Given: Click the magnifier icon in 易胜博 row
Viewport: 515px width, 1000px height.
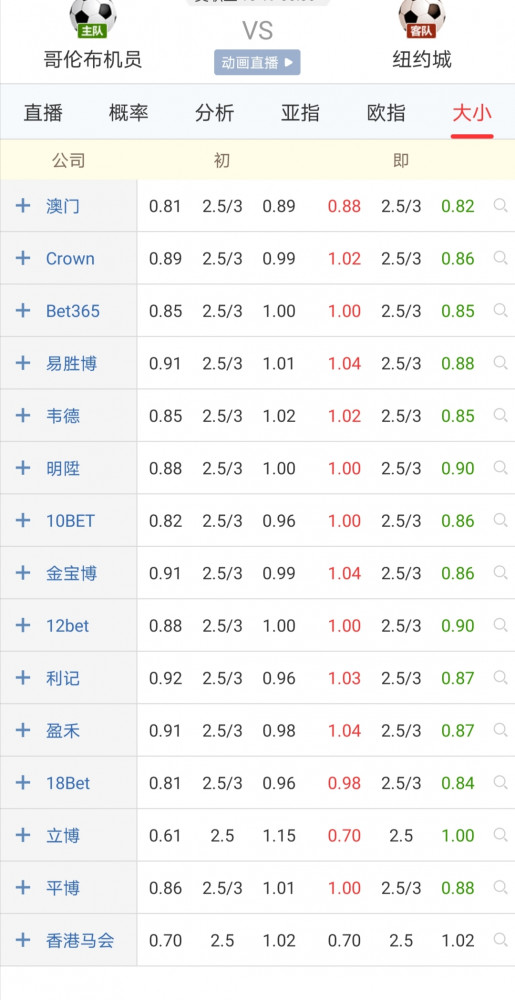Looking at the screenshot, I should (x=500, y=363).
